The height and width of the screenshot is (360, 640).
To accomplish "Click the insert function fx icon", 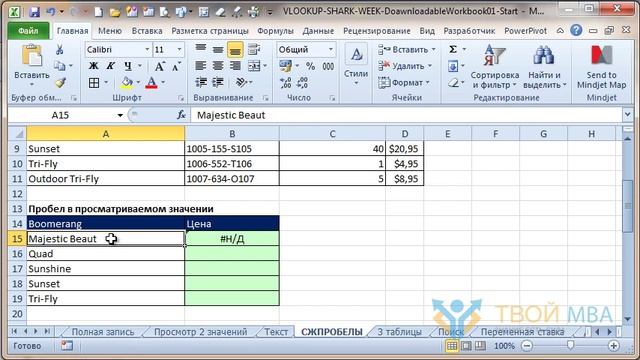I will click(182, 115).
